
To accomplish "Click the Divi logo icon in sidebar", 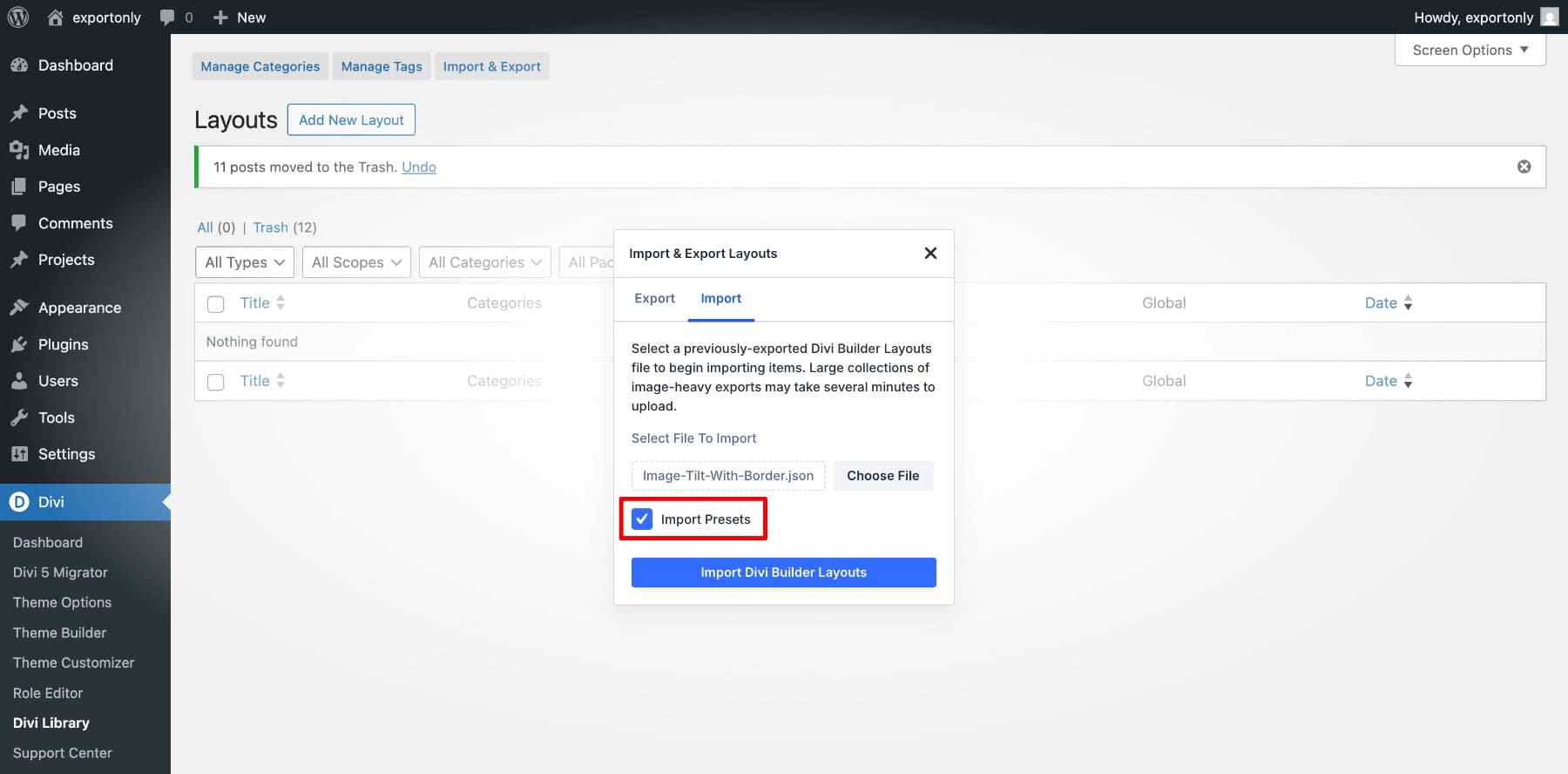I will coord(19,502).
